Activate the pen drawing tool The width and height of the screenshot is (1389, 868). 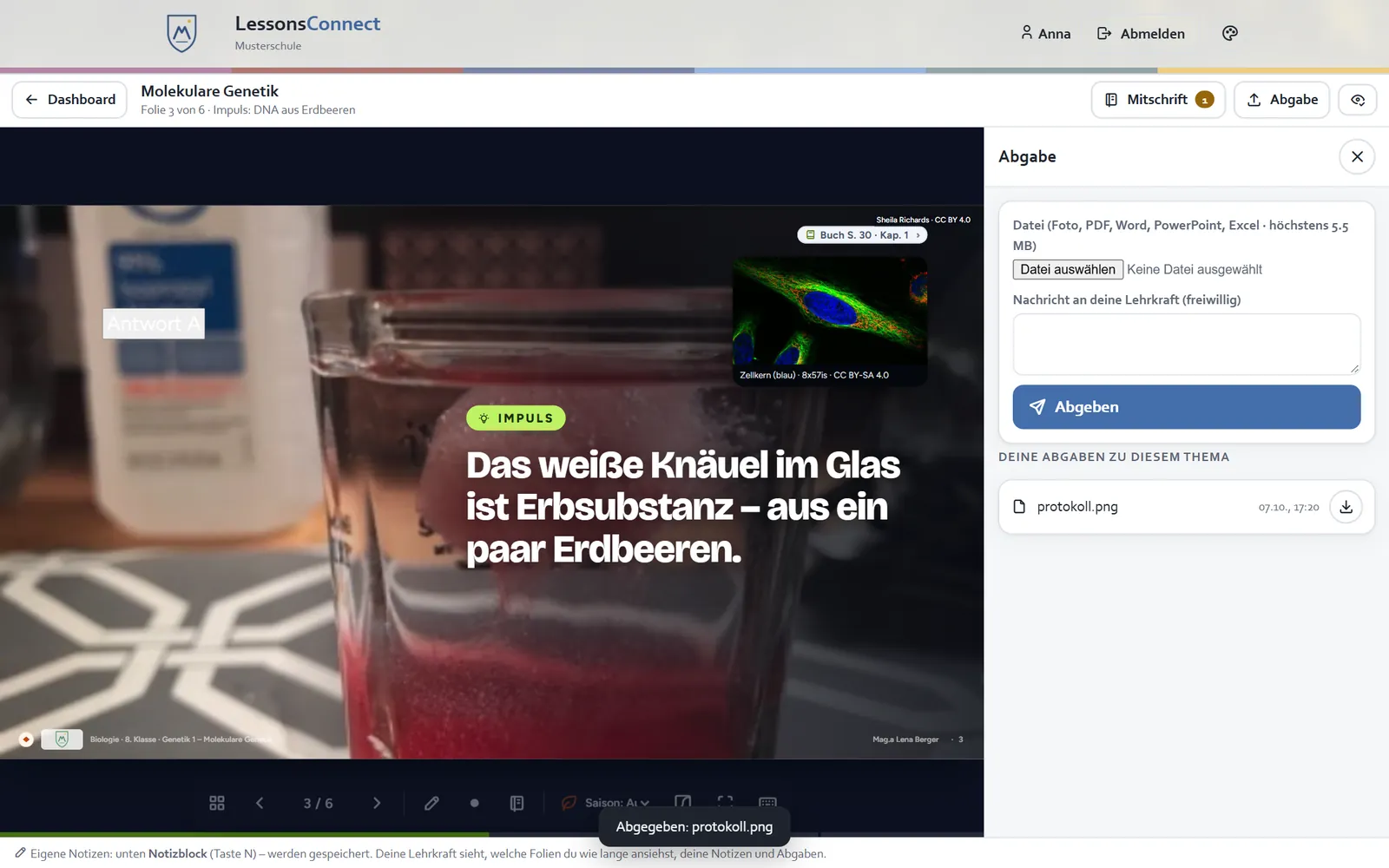click(431, 803)
